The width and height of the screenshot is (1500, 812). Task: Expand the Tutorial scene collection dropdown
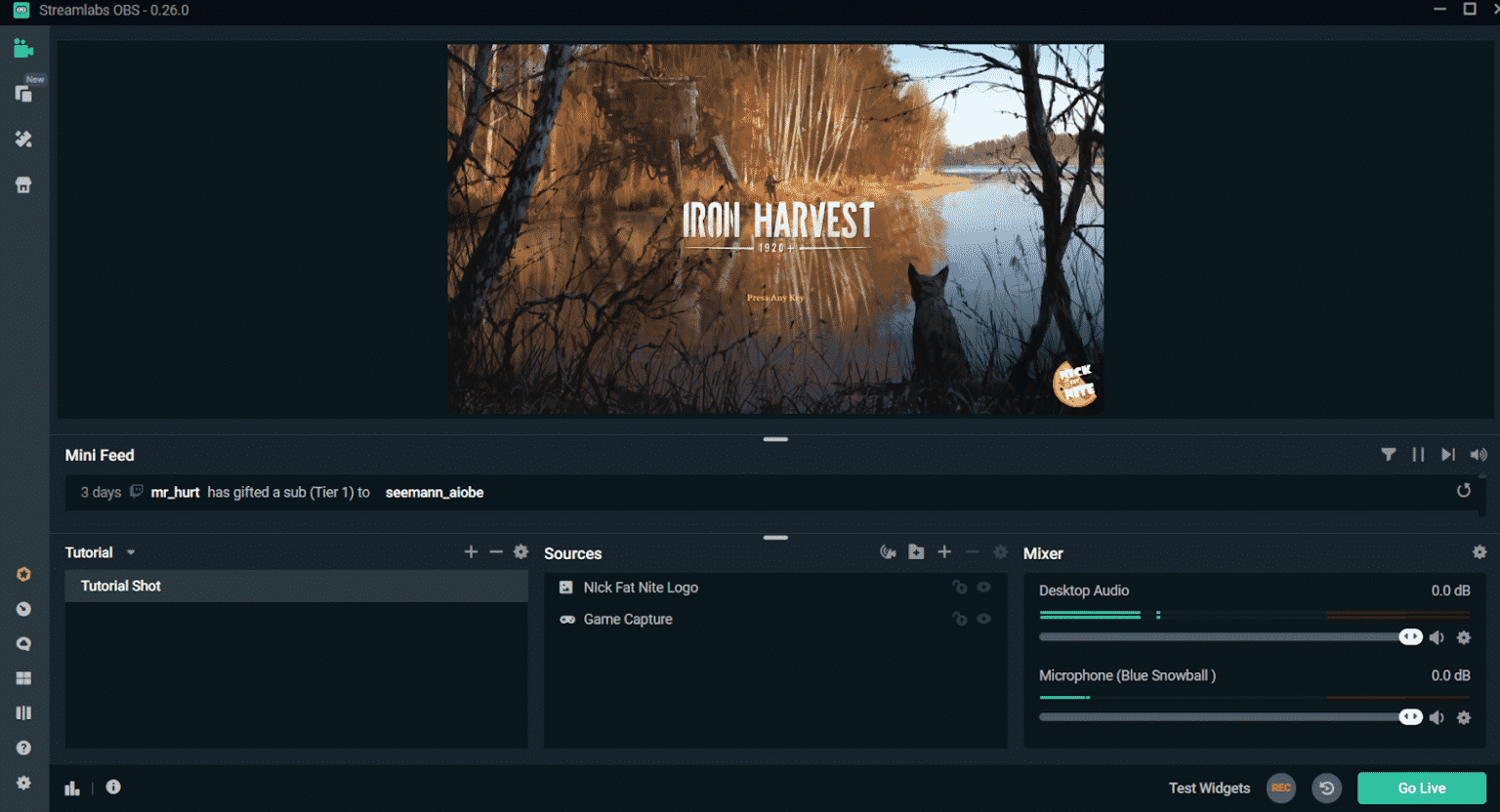pos(131,553)
